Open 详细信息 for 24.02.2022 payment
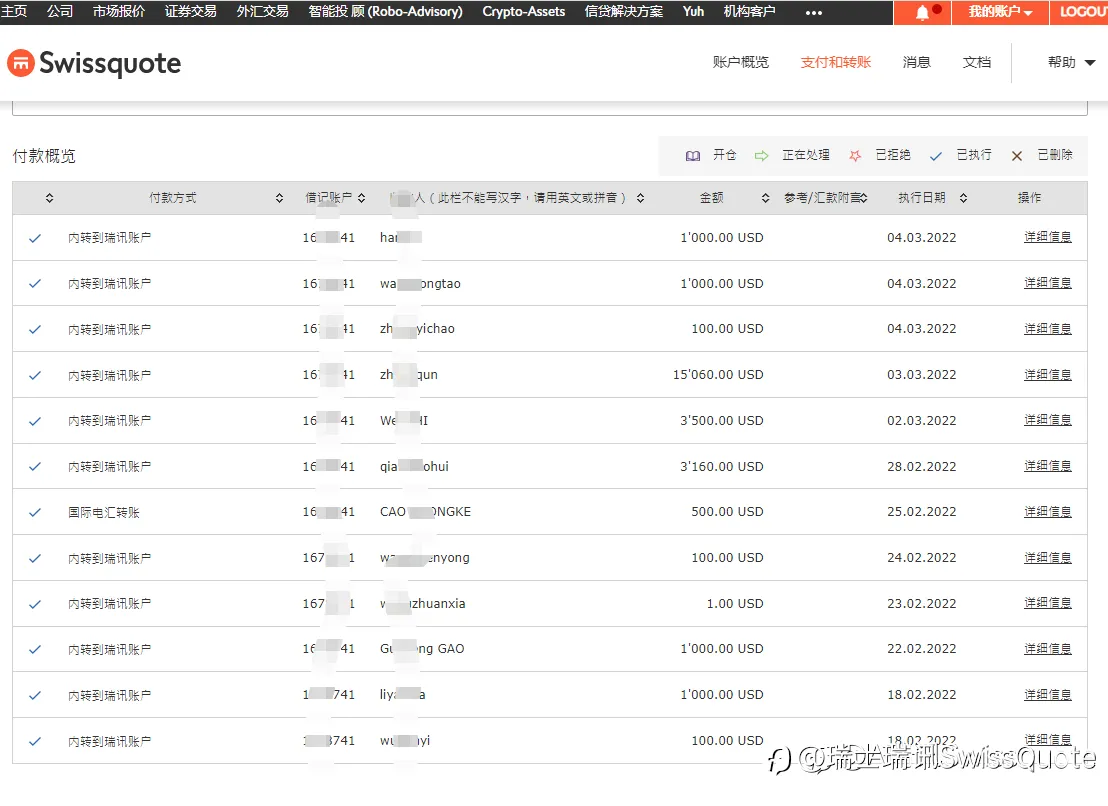1108x806 pixels. [1047, 557]
